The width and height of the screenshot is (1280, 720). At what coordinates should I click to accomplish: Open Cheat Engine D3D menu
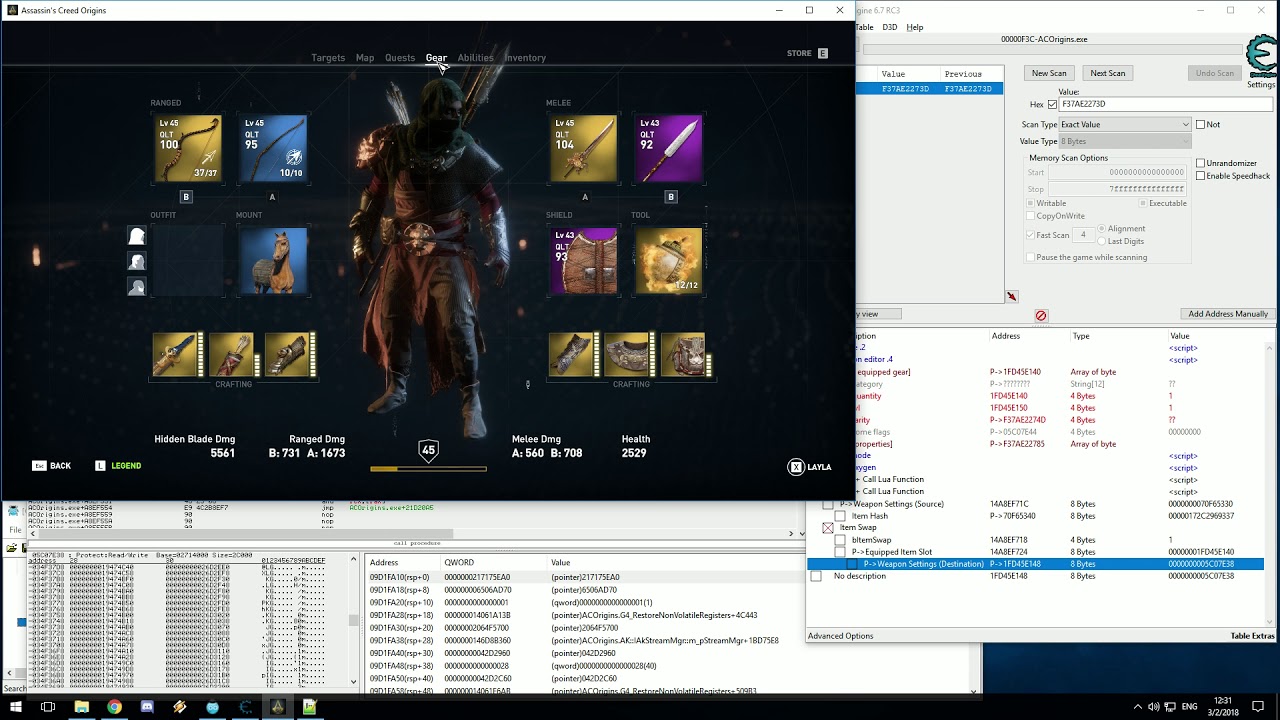tap(889, 27)
